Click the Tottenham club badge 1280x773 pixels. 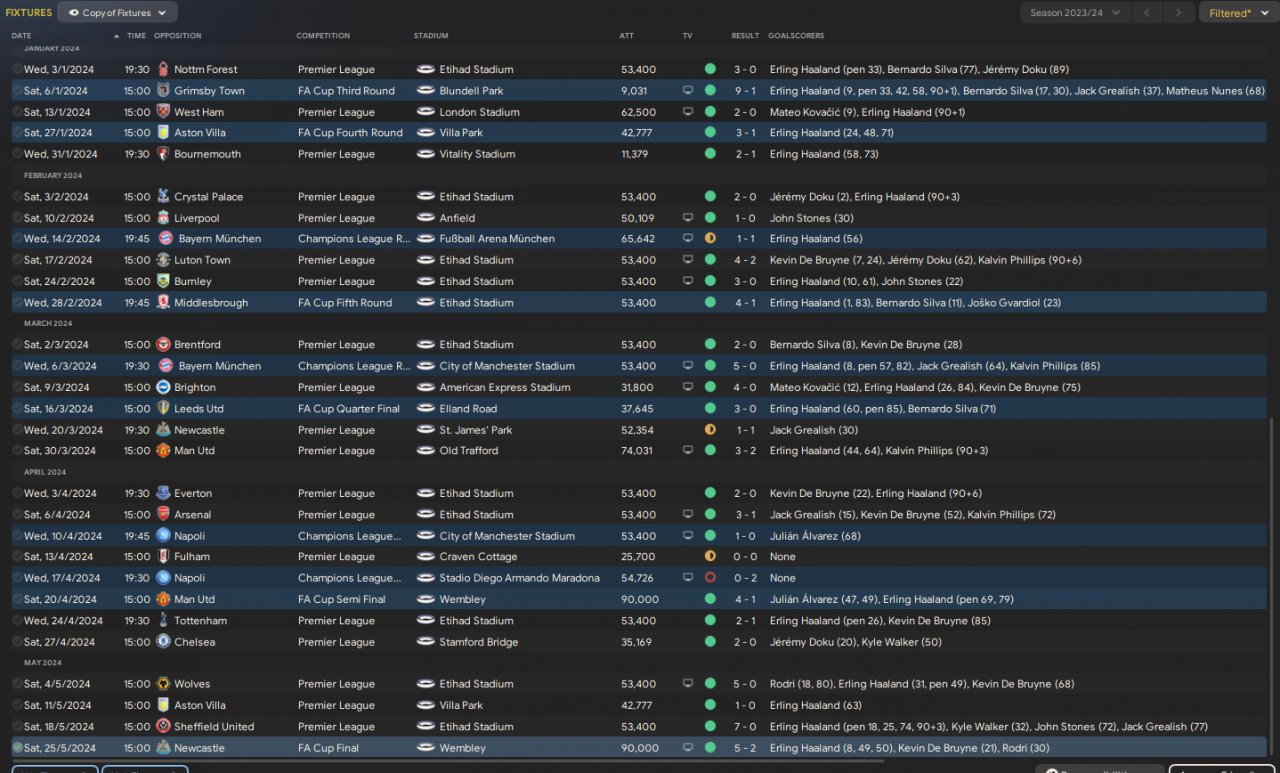pos(163,621)
